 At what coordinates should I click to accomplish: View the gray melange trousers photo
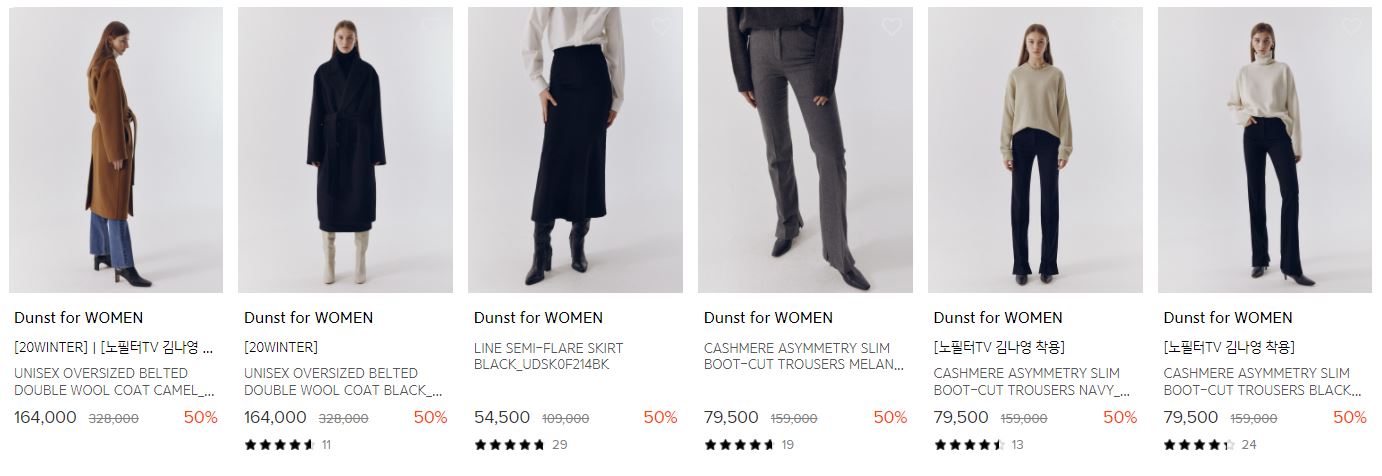coord(805,150)
